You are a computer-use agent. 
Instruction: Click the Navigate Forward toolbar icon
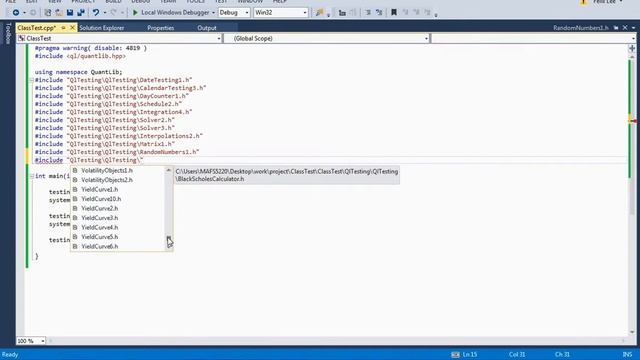tap(33, 13)
